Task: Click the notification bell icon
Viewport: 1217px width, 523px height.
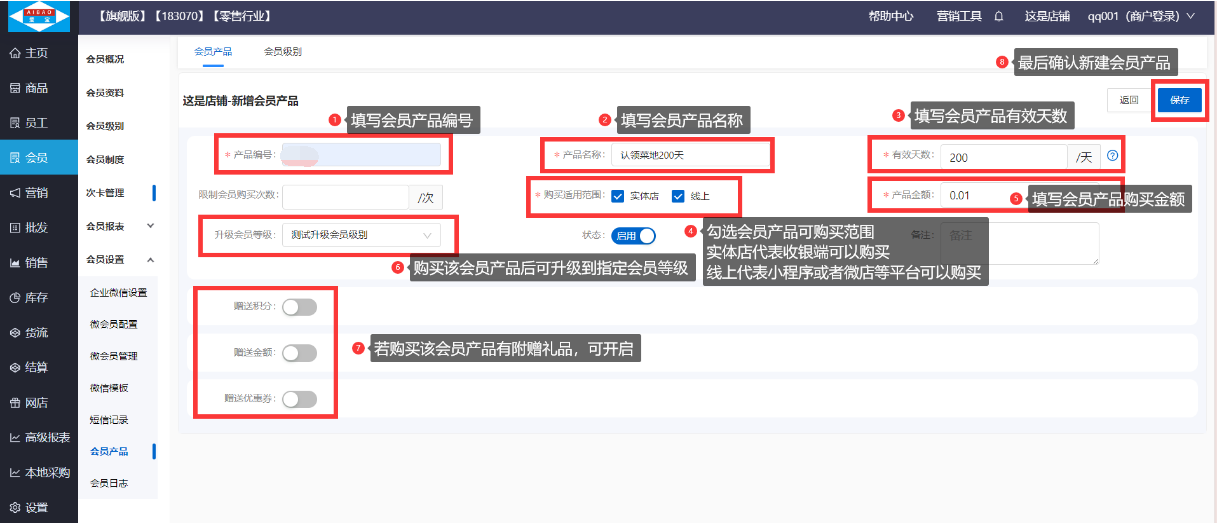Action: (998, 17)
